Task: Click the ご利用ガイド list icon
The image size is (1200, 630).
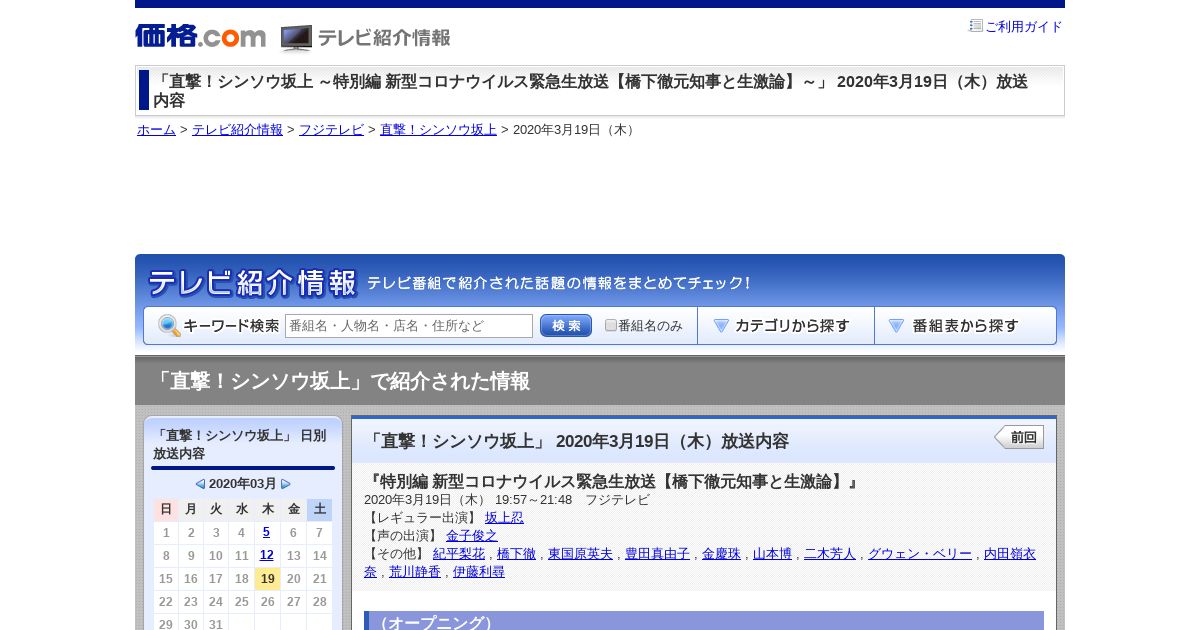Action: tap(976, 26)
